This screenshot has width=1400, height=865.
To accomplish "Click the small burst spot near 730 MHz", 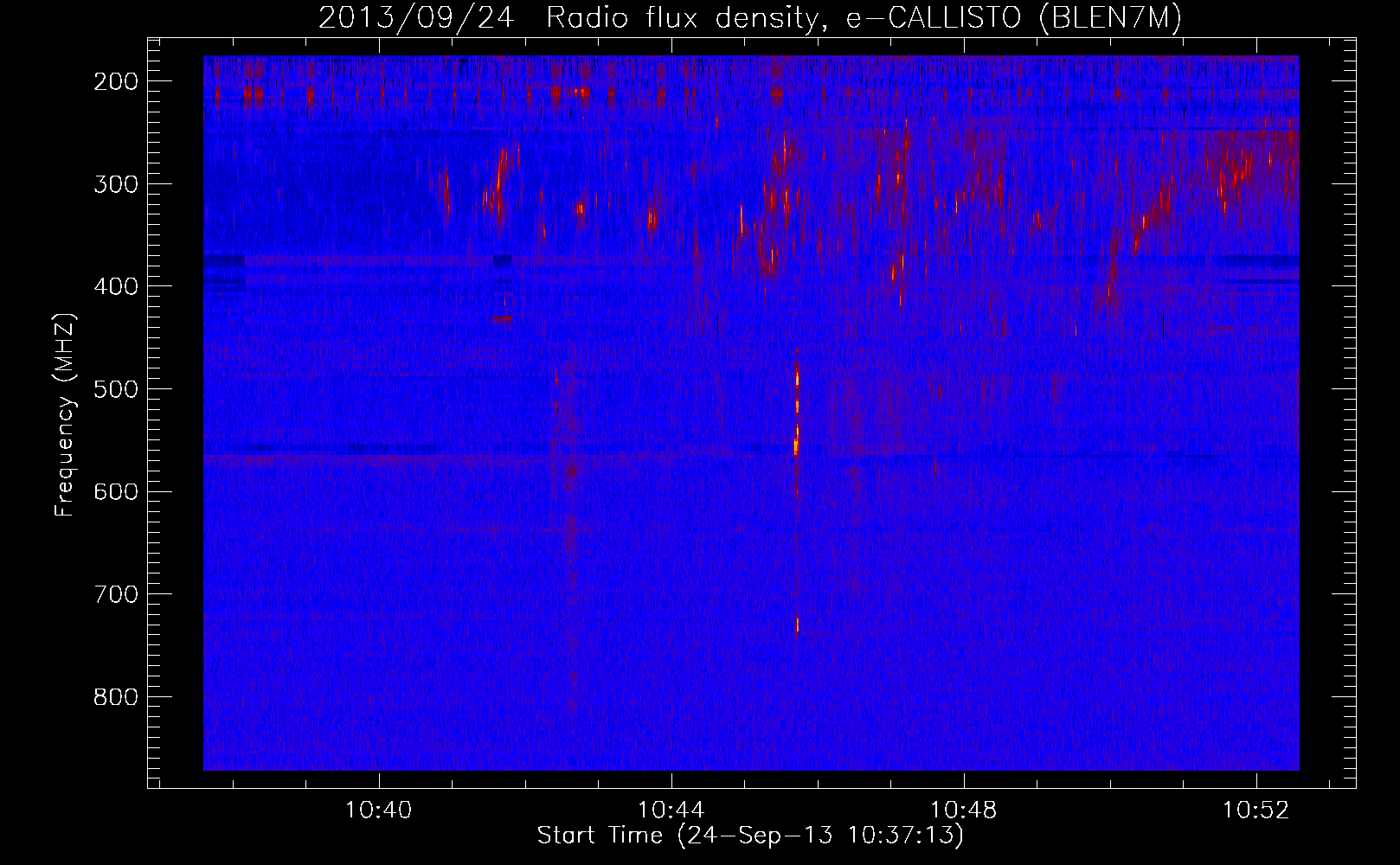I will click(x=798, y=625).
